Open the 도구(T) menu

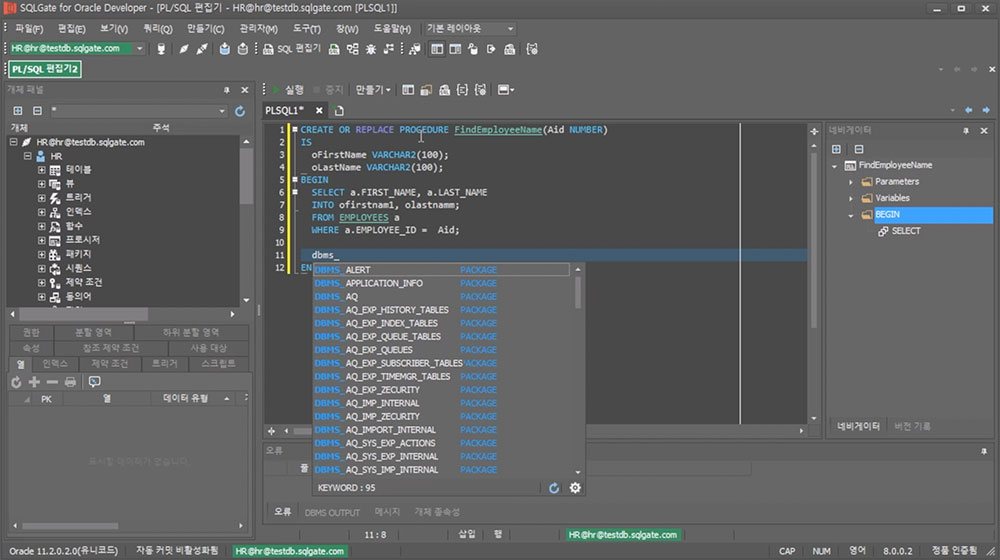point(306,29)
